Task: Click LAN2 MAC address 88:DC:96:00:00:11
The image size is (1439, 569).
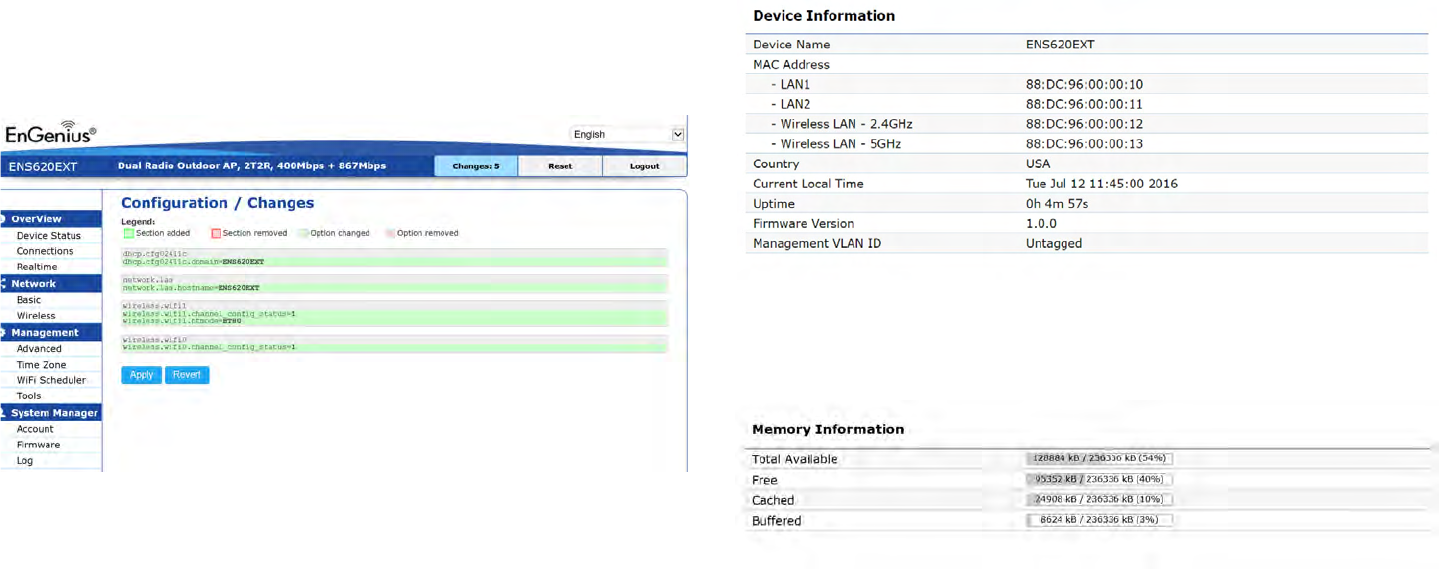Action: [1084, 104]
